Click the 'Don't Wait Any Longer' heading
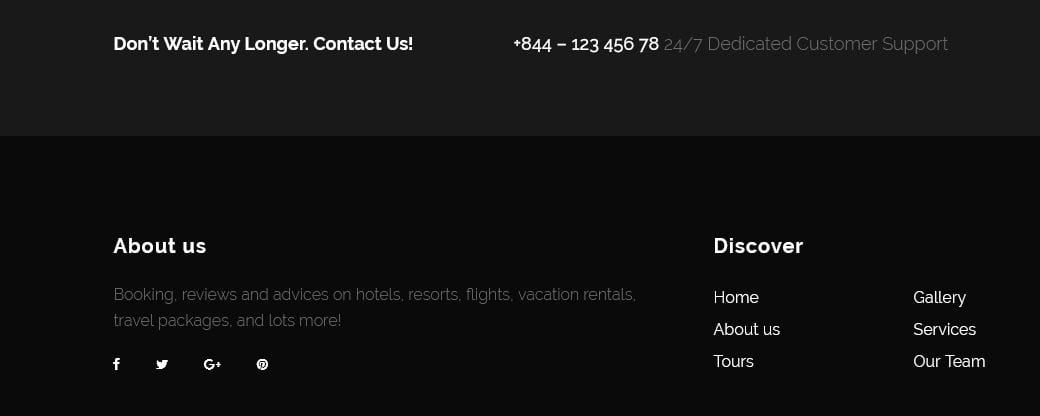1040x416 pixels. (263, 44)
